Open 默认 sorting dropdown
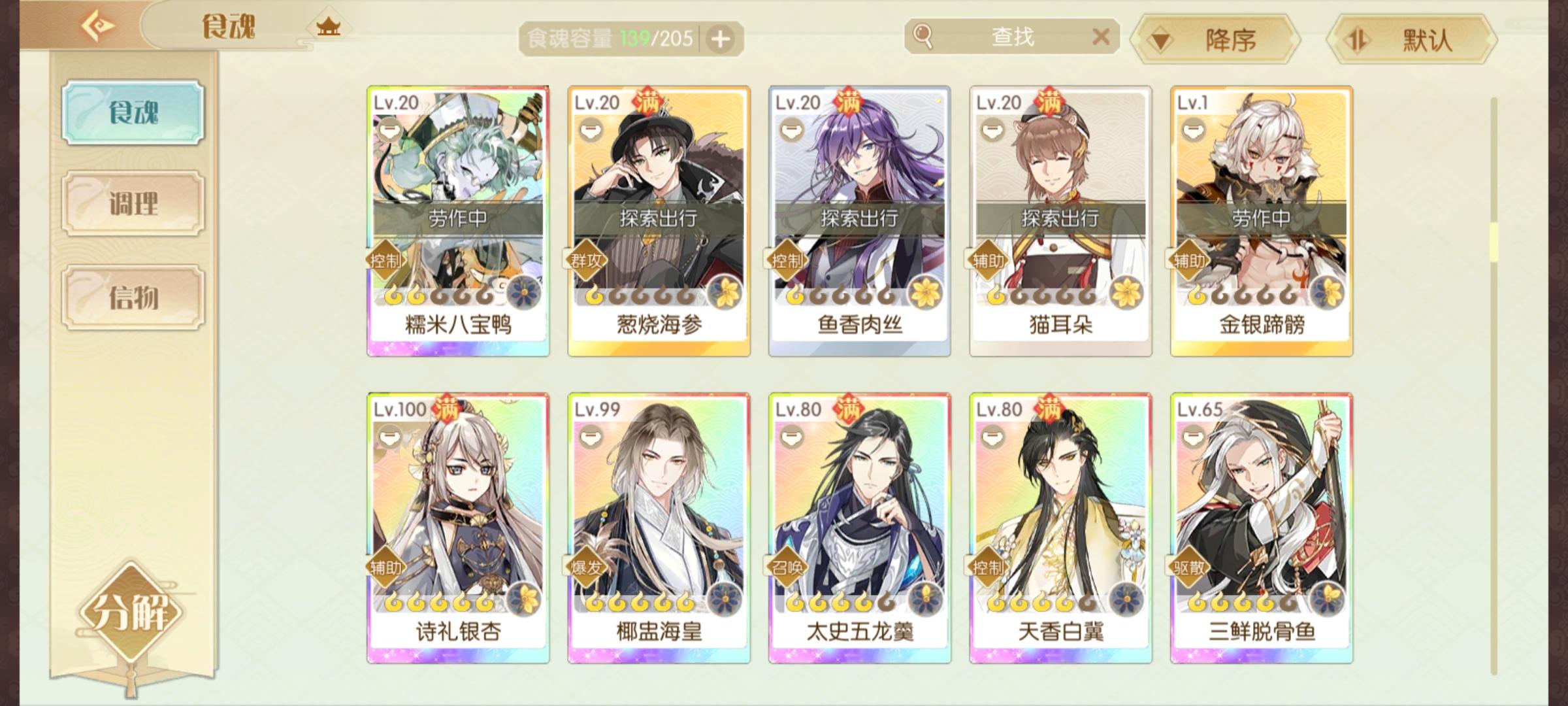 coord(1412,41)
